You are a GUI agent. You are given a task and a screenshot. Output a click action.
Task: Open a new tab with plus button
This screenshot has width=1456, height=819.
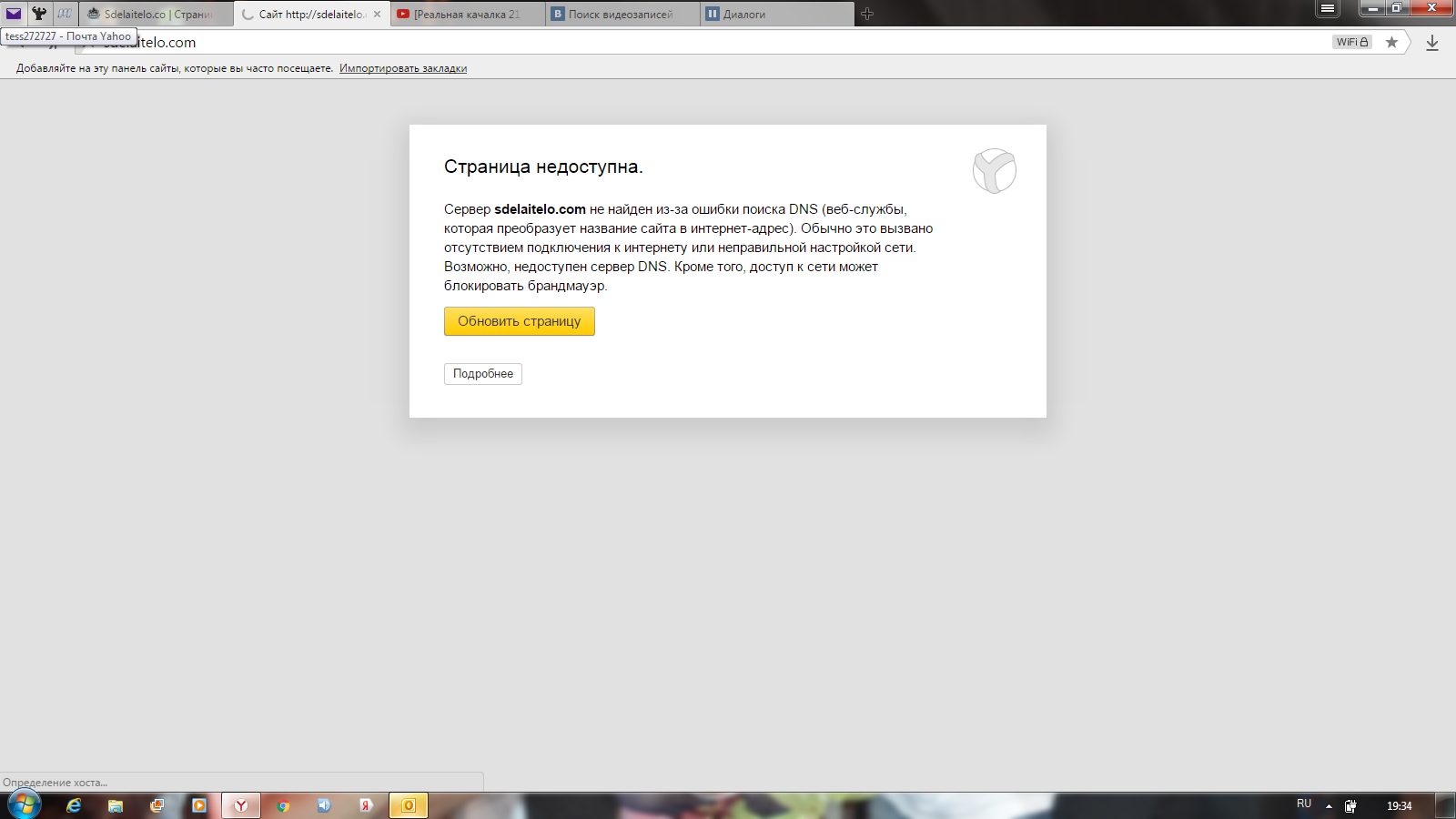[867, 14]
